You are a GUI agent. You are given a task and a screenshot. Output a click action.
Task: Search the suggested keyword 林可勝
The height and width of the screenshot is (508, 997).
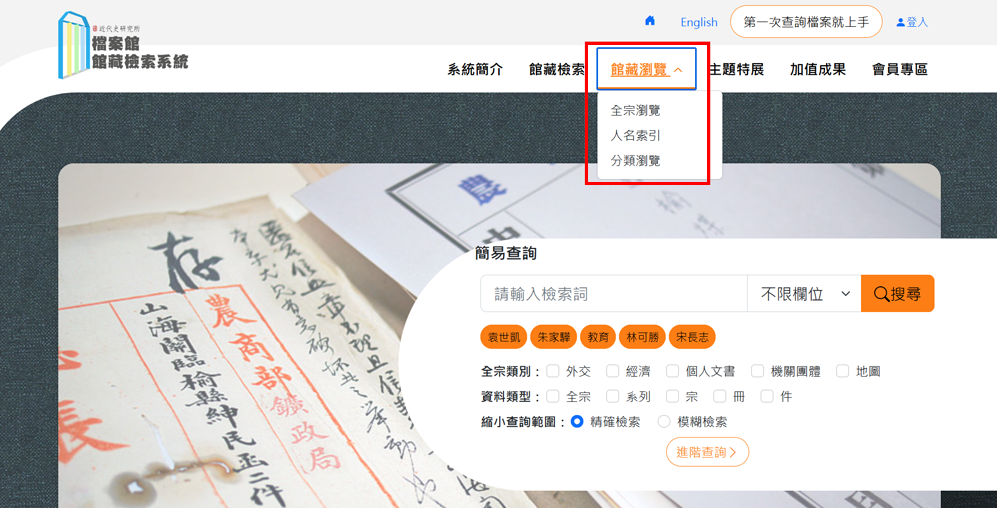(642, 337)
